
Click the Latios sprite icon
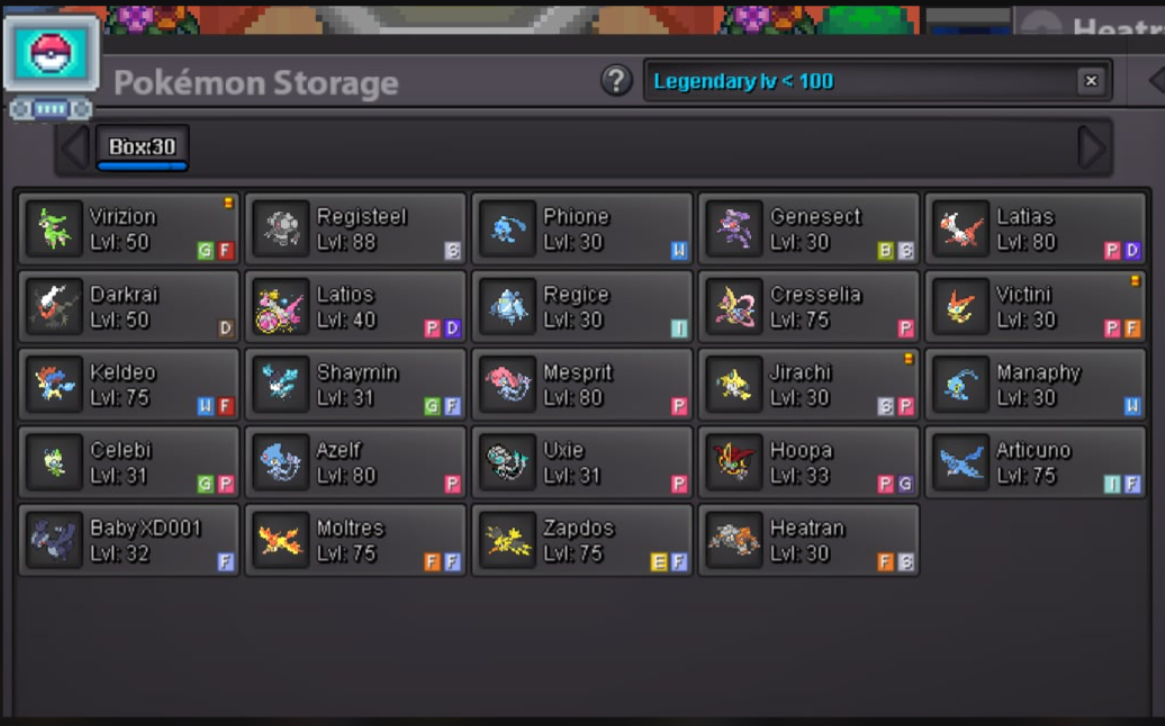click(281, 307)
